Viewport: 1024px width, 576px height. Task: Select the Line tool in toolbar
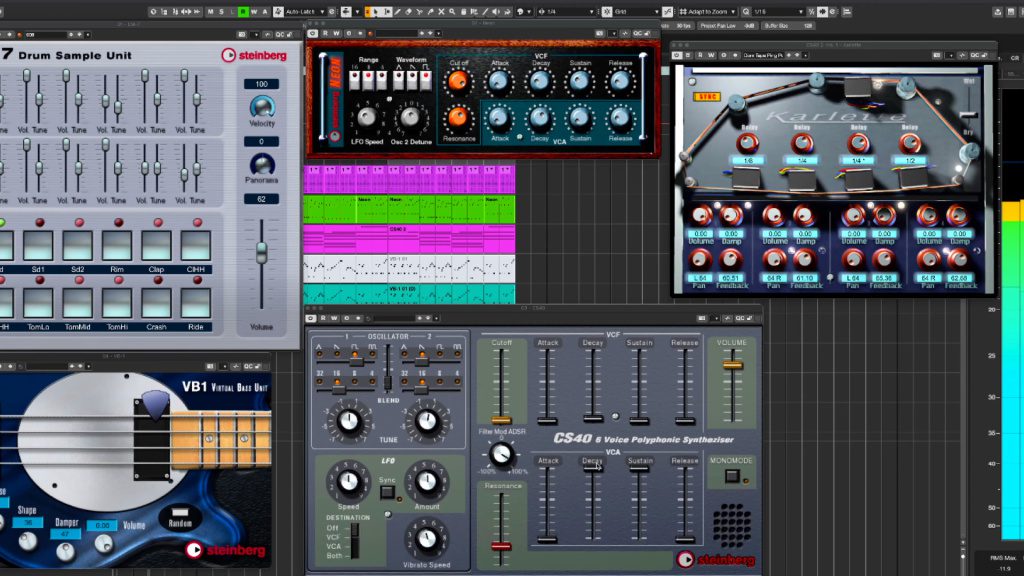(x=485, y=12)
